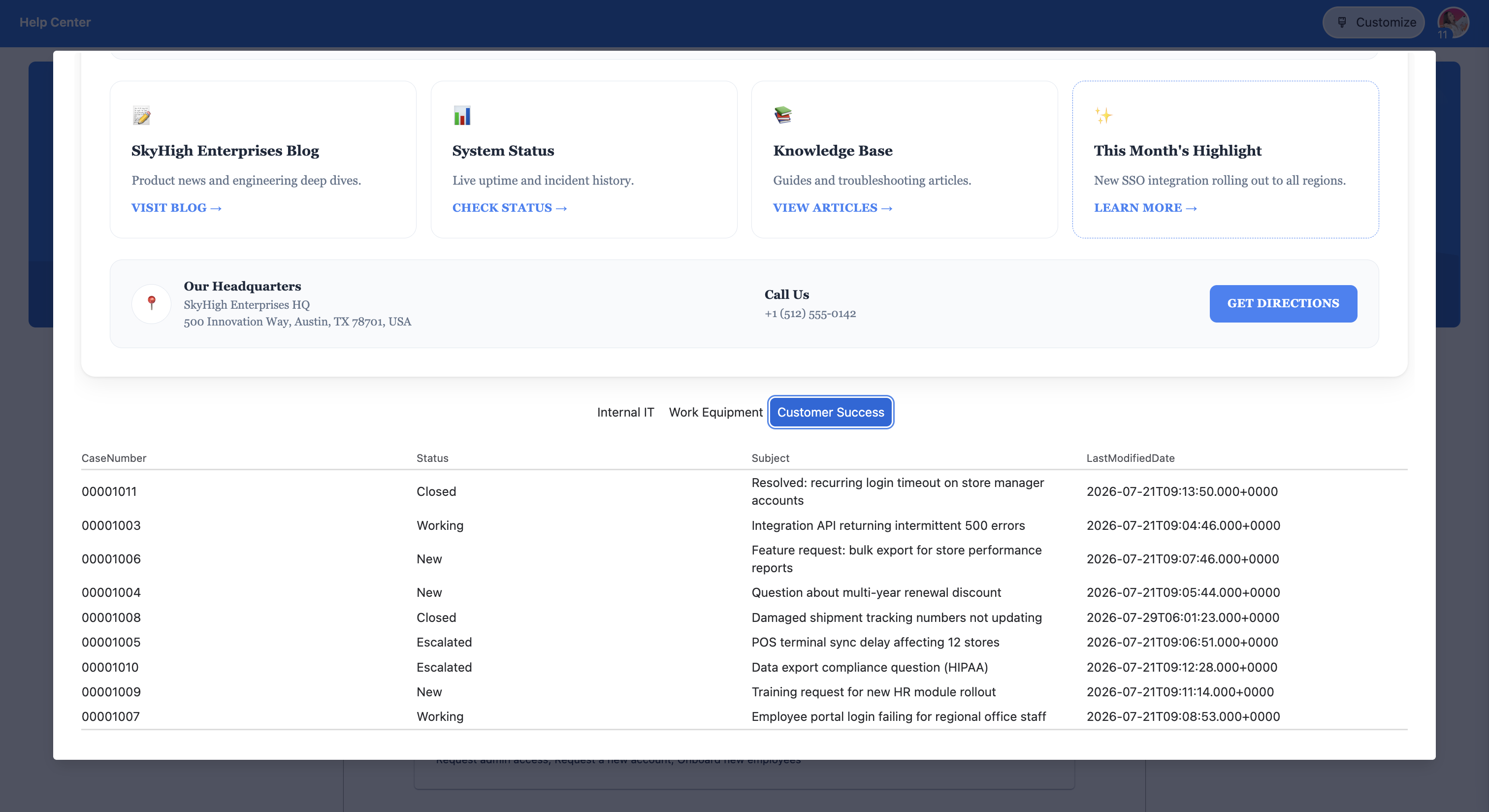Viewport: 1489px width, 812px height.
Task: Click the System Status bar chart icon
Action: point(462,116)
